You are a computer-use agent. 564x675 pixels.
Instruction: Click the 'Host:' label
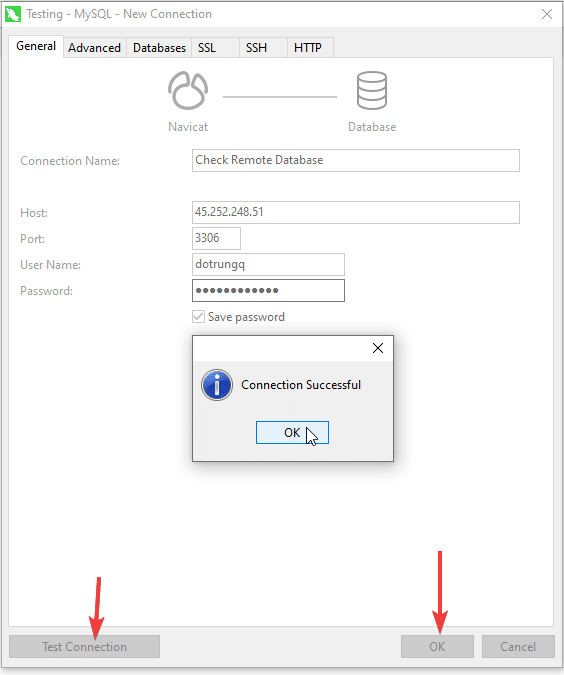pos(34,213)
